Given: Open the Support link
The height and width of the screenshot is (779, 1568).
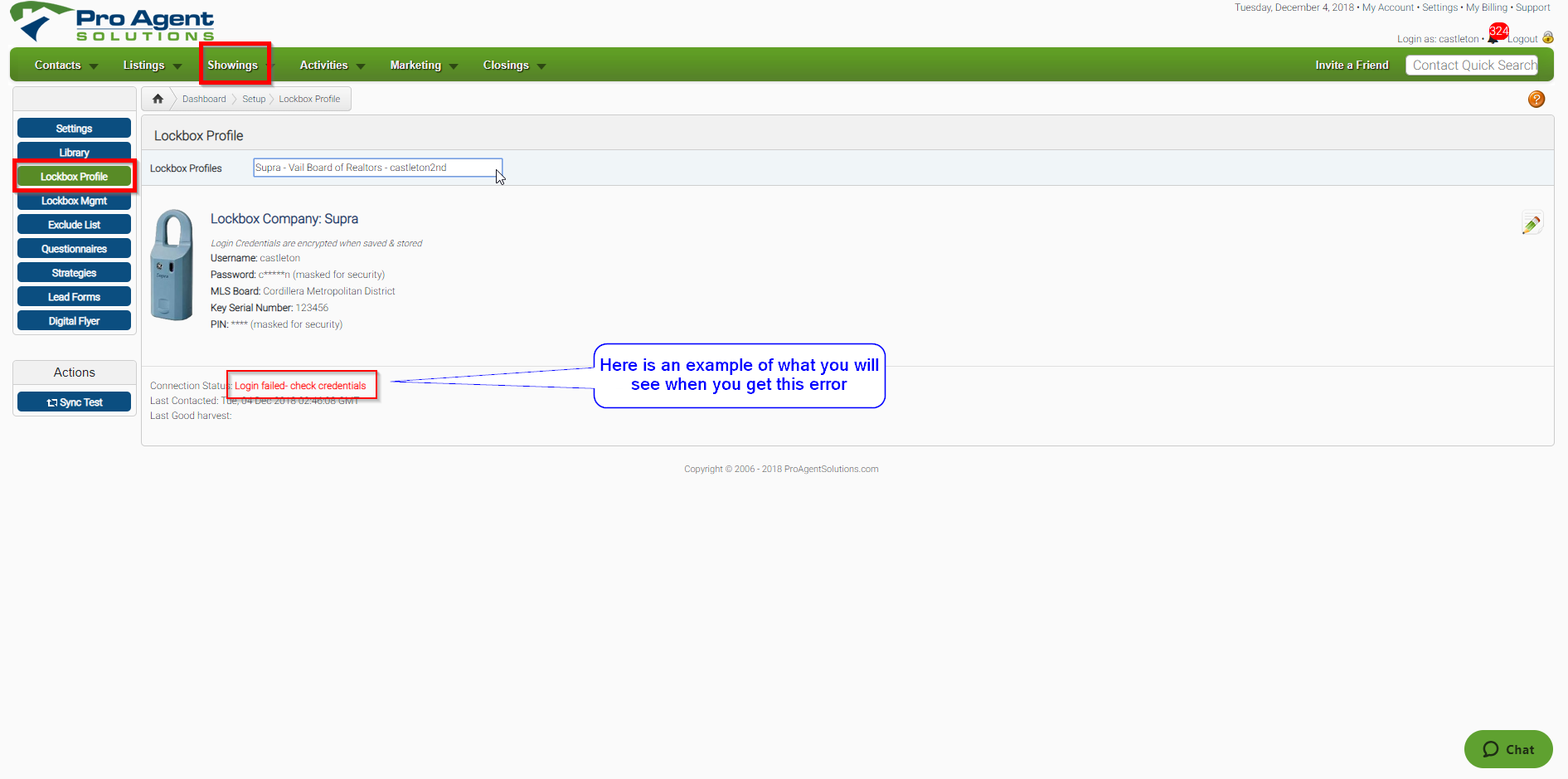Looking at the screenshot, I should click(x=1533, y=7).
